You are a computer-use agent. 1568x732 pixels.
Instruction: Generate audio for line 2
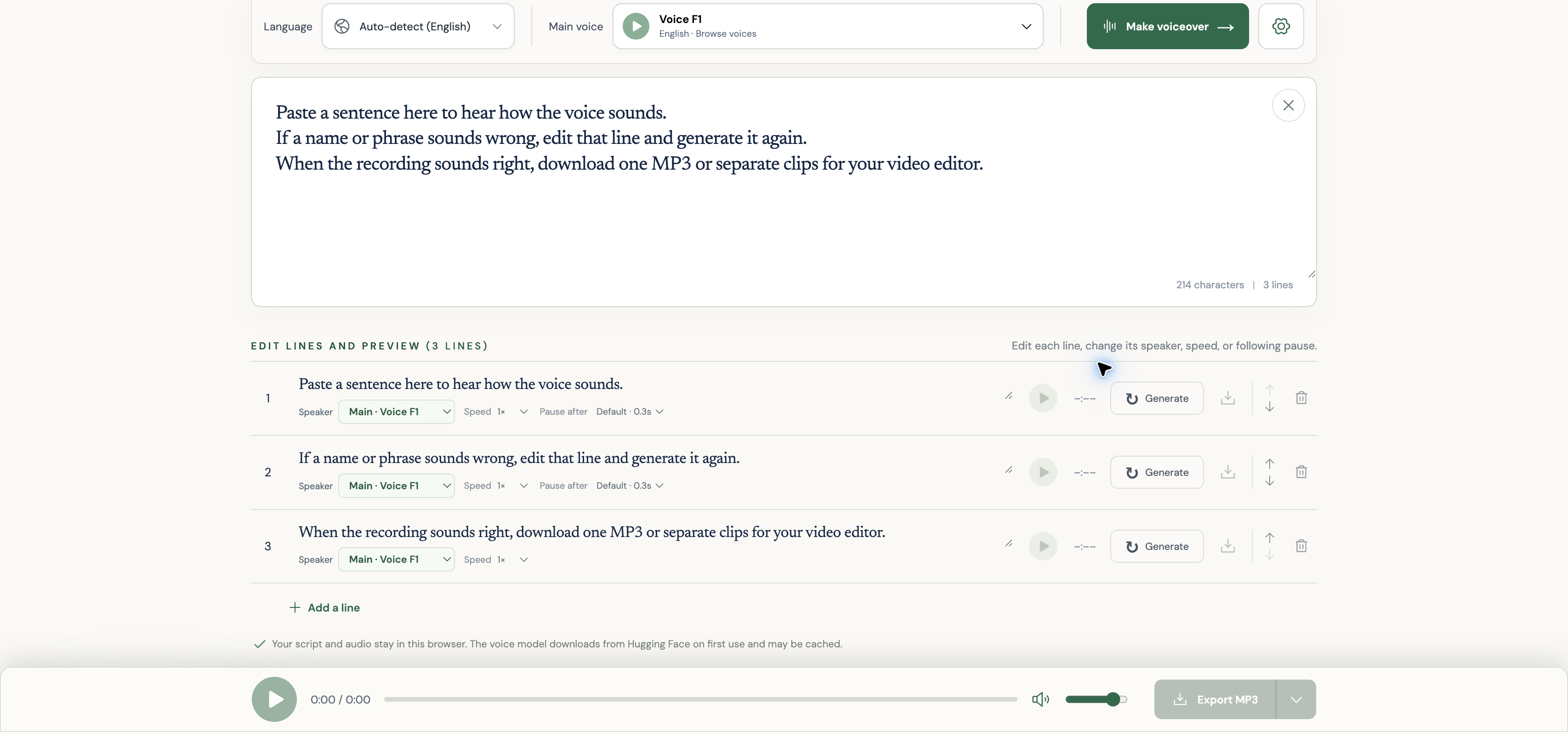coord(1157,472)
